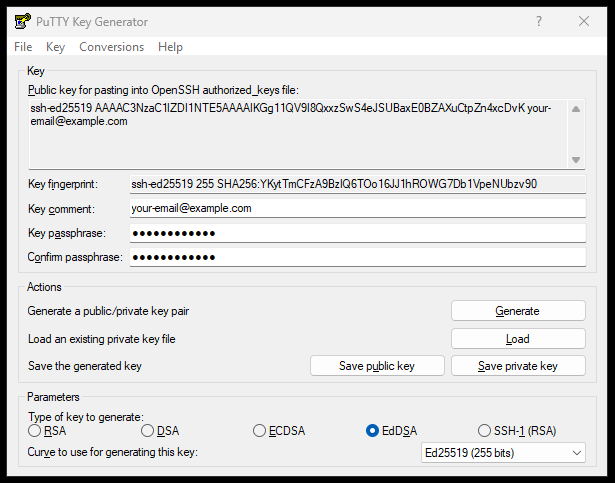Click into the Key comment field

356,208
